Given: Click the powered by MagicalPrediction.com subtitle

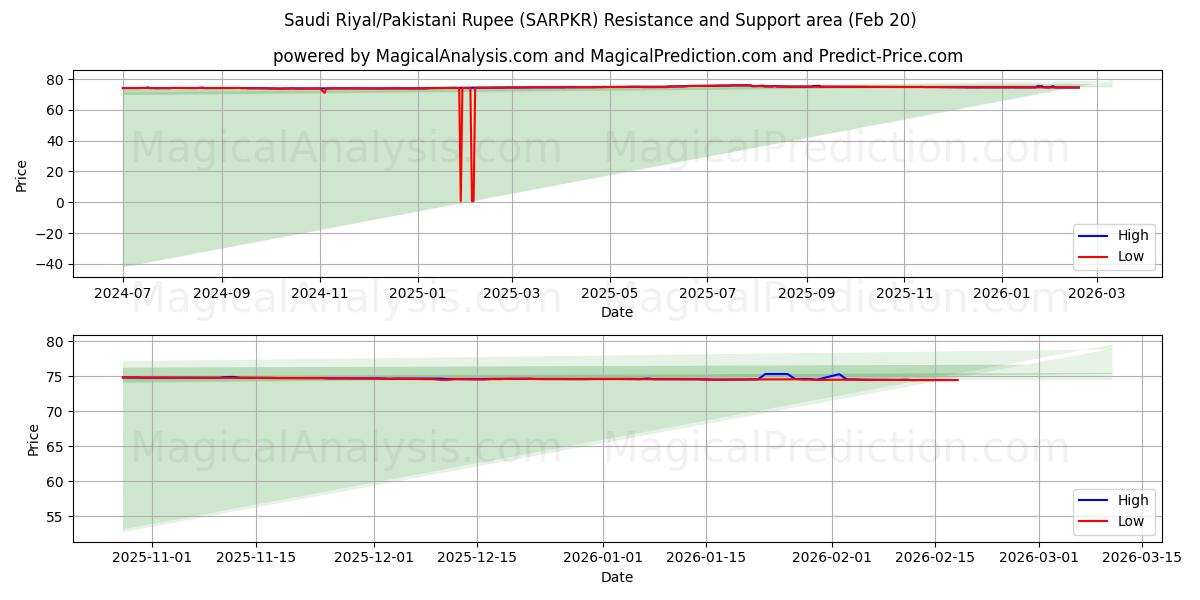Looking at the screenshot, I should [x=619, y=57].
